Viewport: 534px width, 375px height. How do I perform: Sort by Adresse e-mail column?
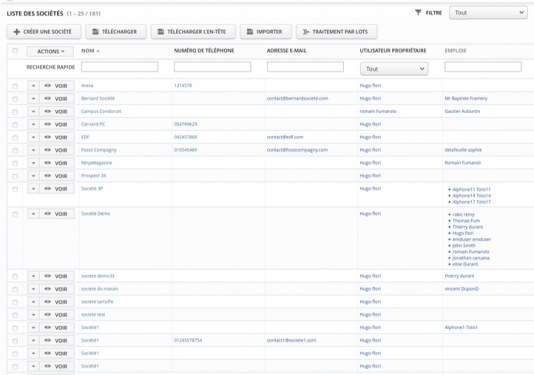(x=286, y=51)
